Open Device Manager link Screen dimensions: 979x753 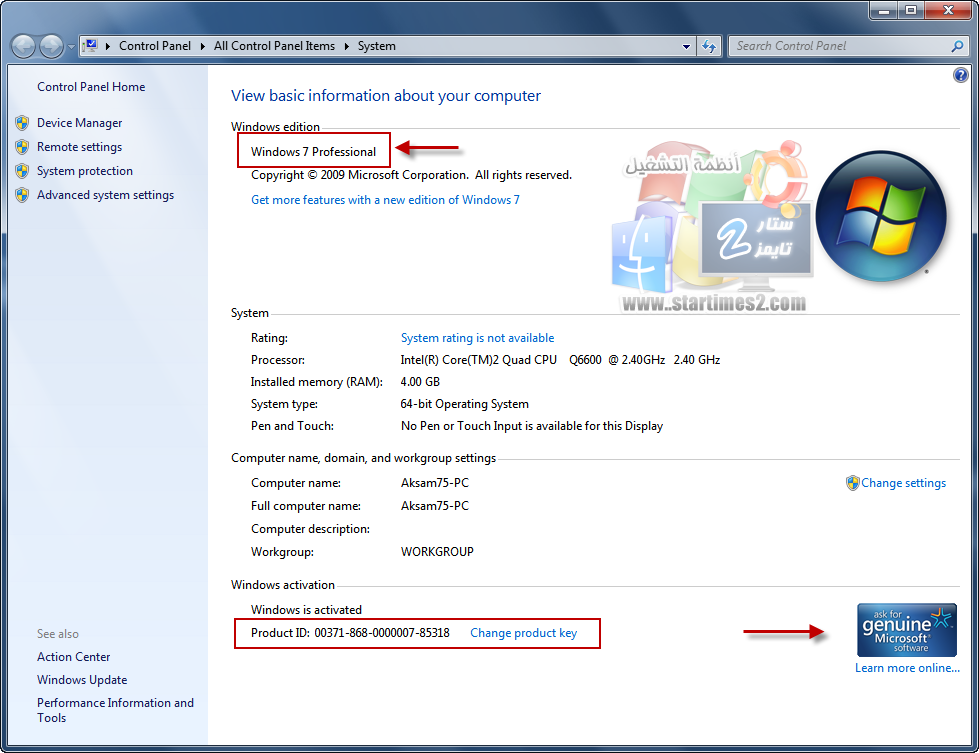point(79,123)
